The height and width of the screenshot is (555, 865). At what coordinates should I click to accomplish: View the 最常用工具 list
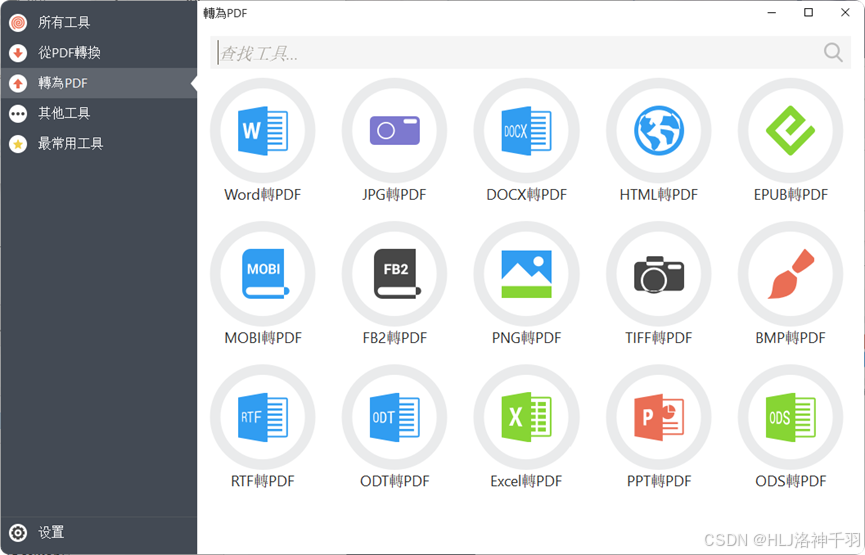click(99, 144)
